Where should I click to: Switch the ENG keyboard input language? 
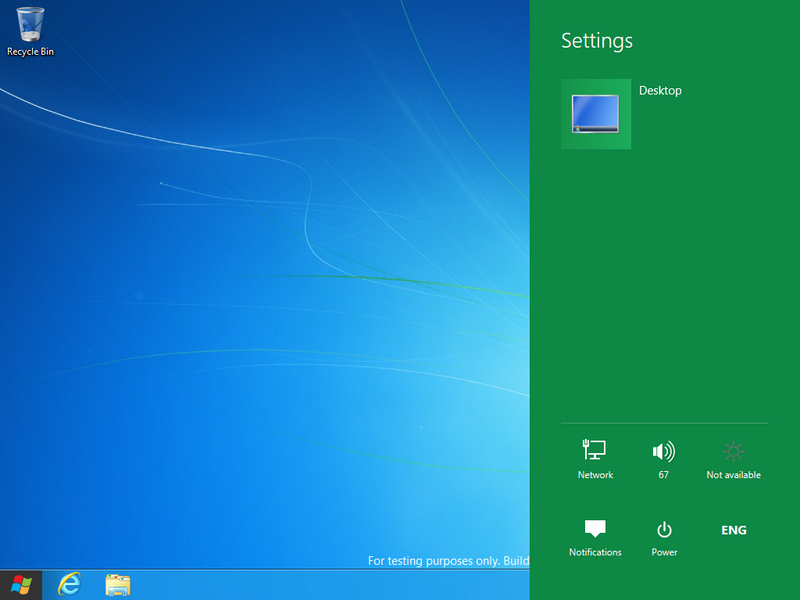(734, 530)
